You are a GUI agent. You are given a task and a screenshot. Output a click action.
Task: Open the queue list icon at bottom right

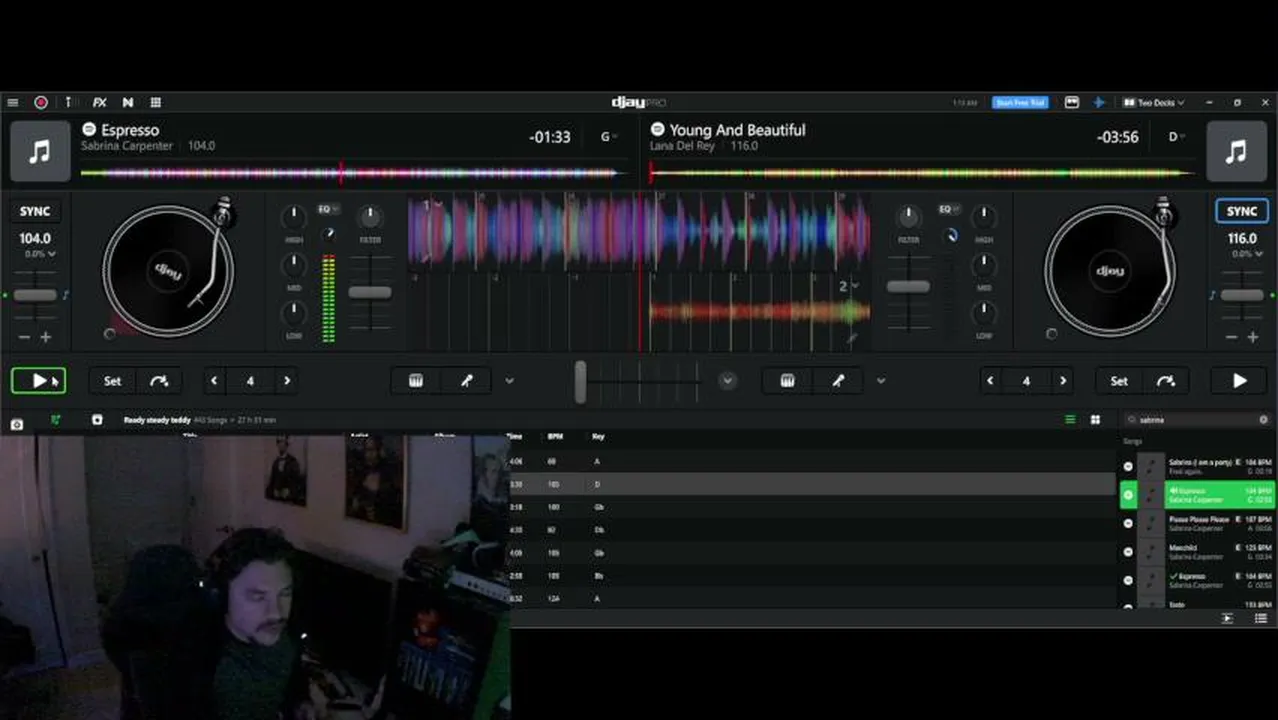1261,618
